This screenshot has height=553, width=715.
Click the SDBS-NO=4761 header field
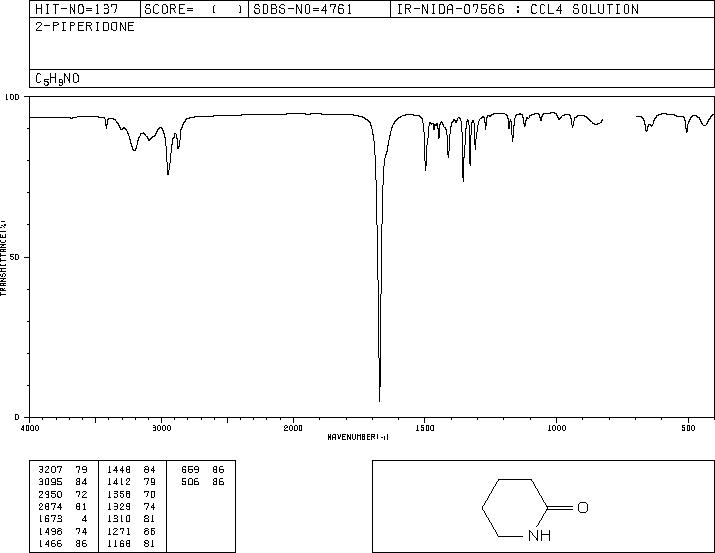coord(319,9)
